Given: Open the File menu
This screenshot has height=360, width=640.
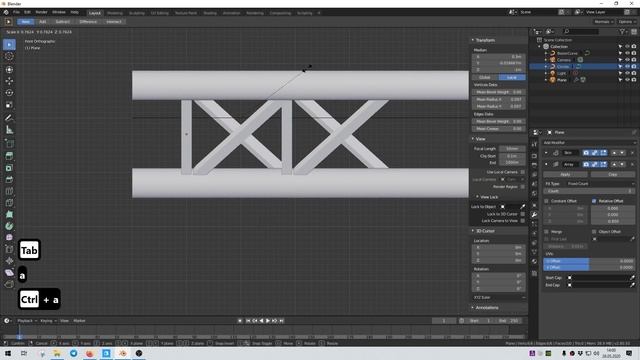Looking at the screenshot, I should click(x=16, y=13).
